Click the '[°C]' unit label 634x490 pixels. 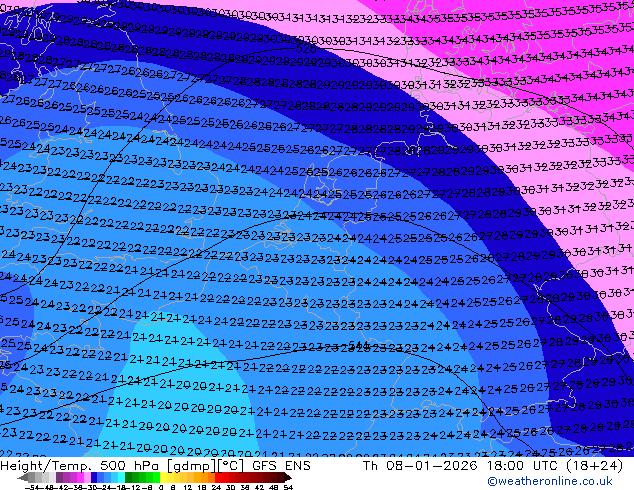[x=230, y=466]
